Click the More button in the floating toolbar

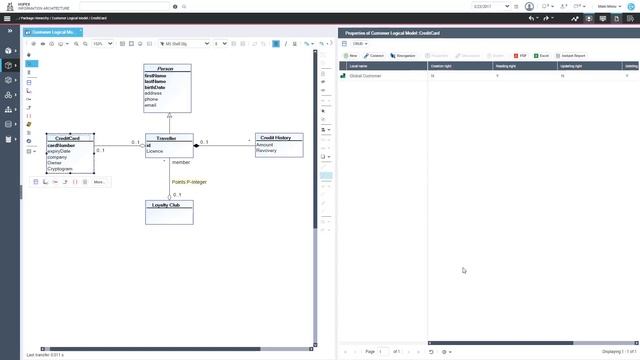99,182
